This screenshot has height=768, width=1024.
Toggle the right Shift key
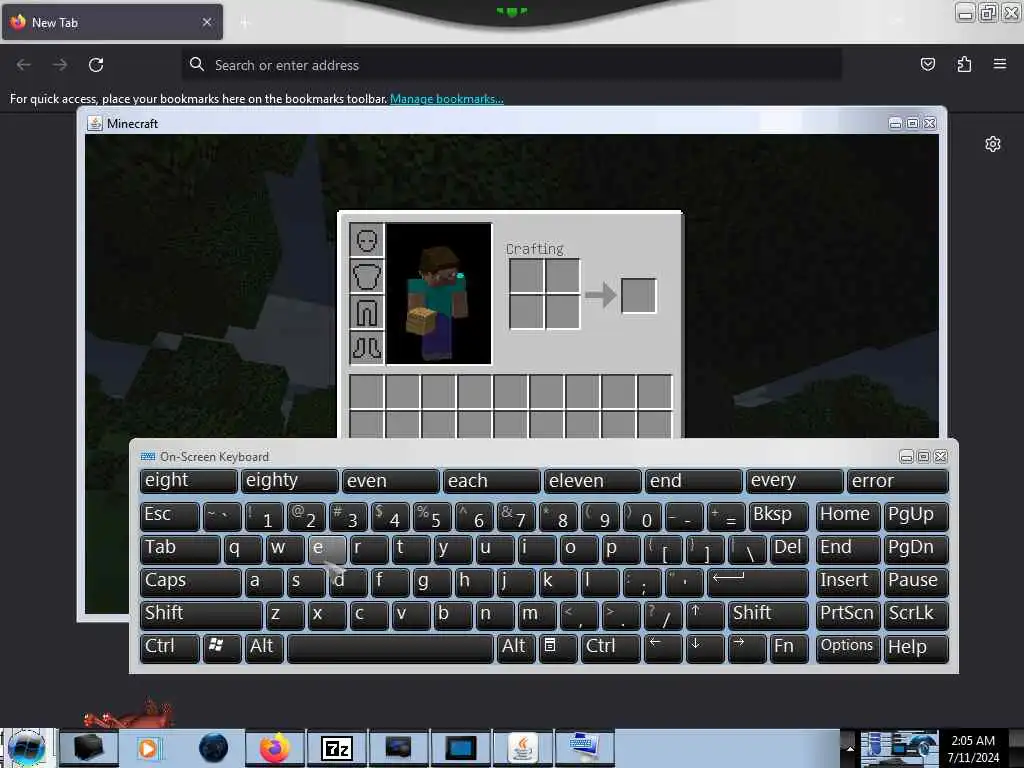768,615
